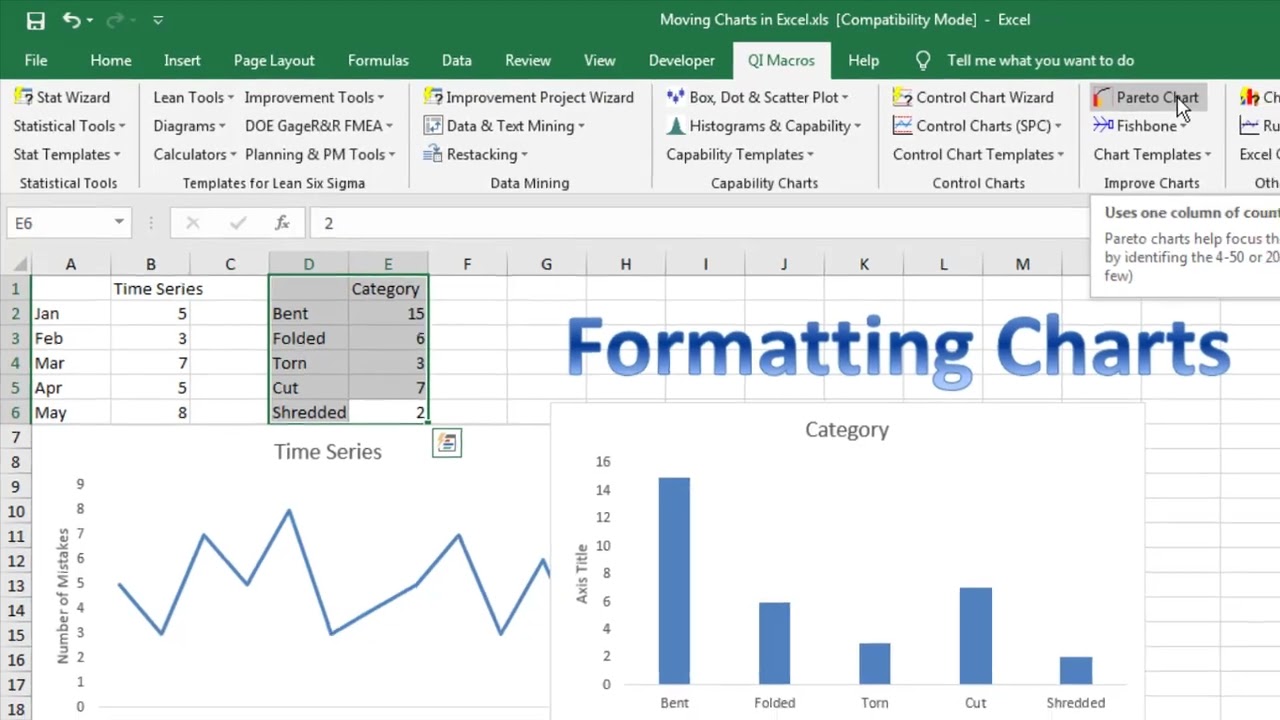Expand the Chart Templates dropdown
Viewport: 1280px width, 720px height.
click(x=1152, y=154)
